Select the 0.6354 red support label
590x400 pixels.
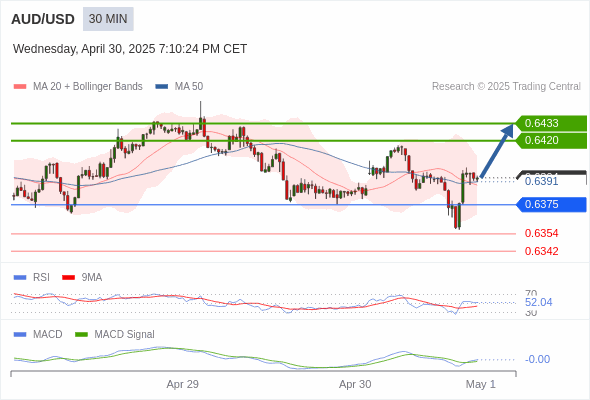[x=541, y=233]
